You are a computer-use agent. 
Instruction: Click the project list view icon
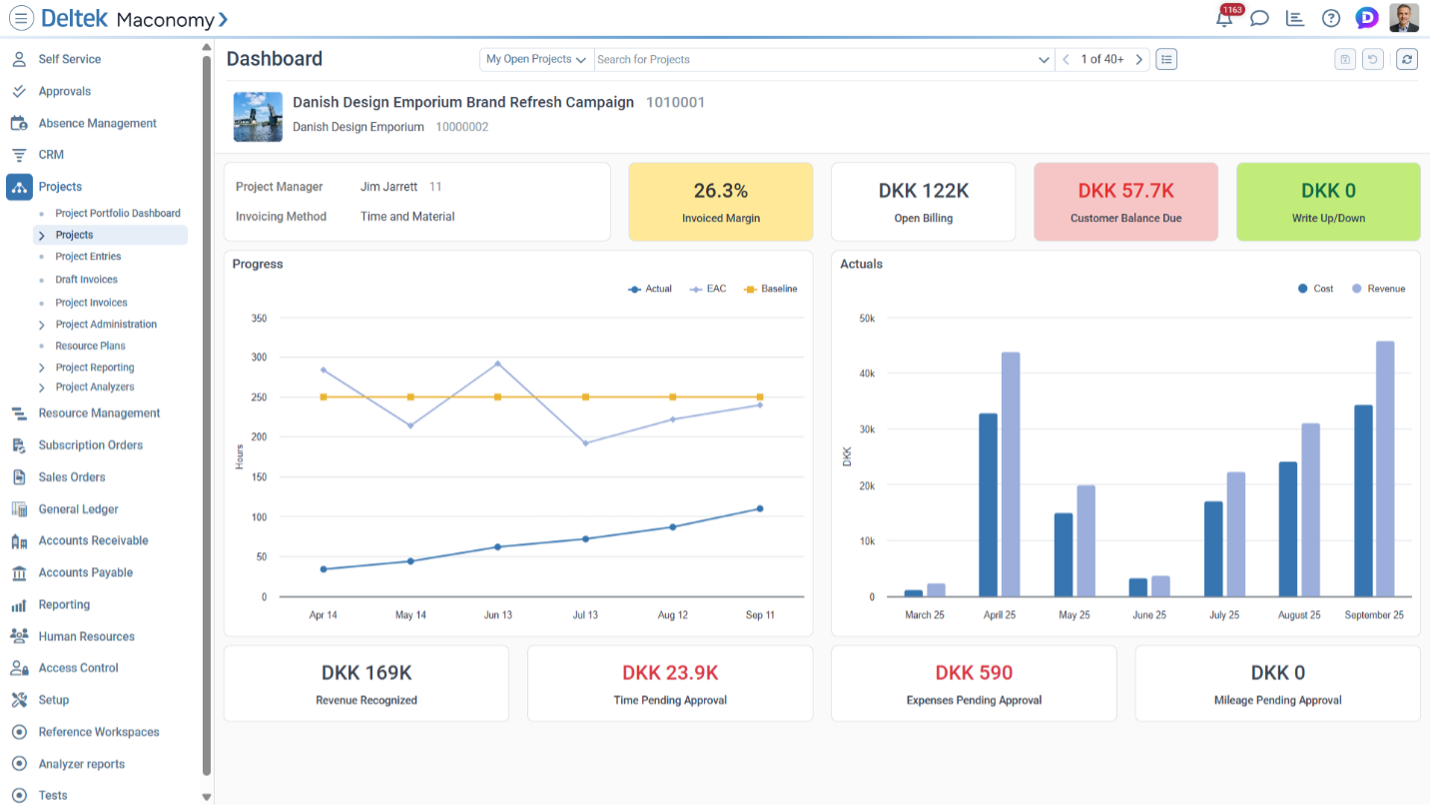tap(1166, 59)
